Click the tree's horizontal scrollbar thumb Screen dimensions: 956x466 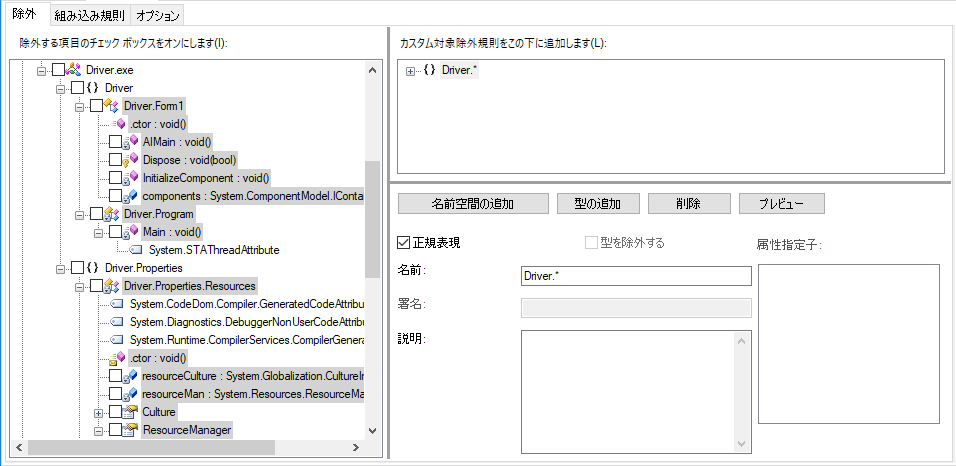coord(151,447)
